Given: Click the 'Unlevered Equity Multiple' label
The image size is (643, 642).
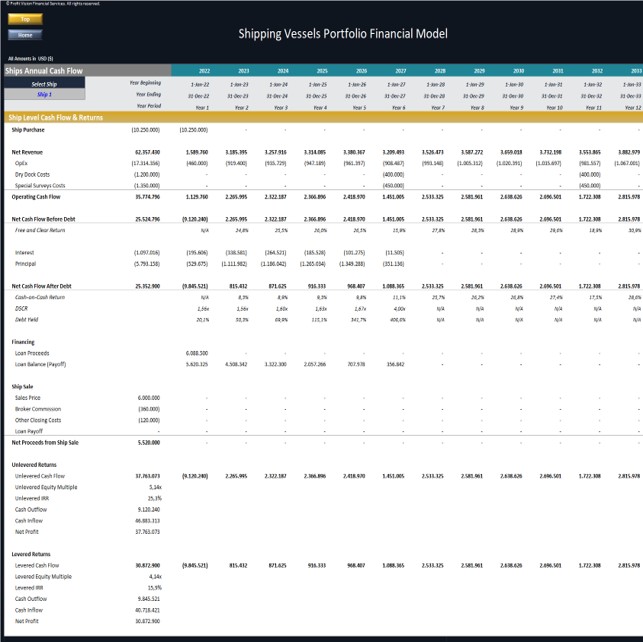Looking at the screenshot, I should point(46,487).
